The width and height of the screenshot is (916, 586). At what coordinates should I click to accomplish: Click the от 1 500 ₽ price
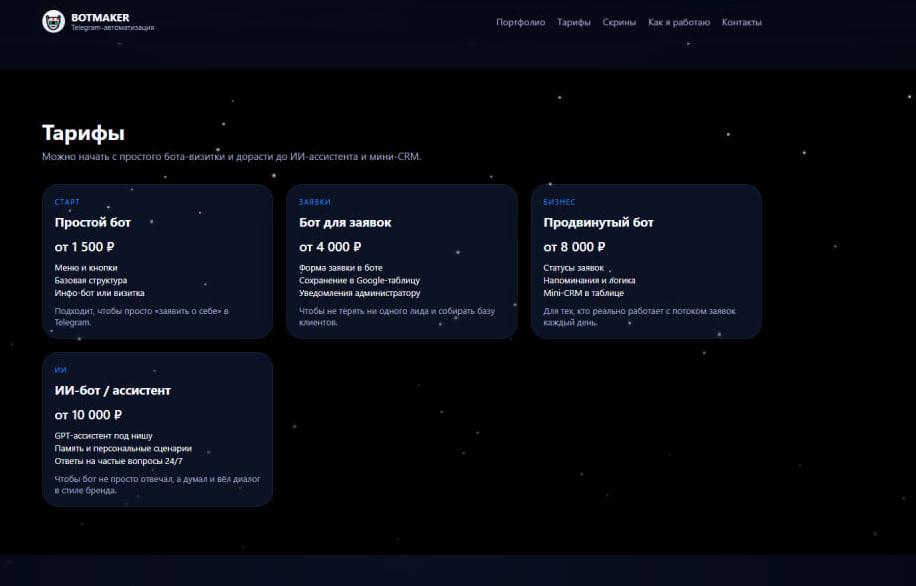85,247
